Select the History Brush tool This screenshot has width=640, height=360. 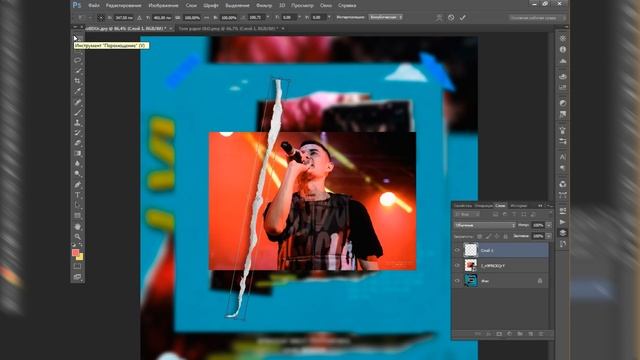77,133
